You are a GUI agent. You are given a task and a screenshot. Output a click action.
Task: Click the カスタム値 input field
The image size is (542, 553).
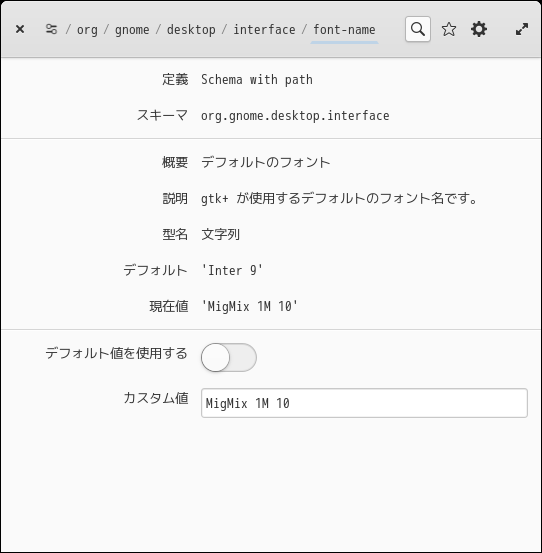click(x=364, y=403)
